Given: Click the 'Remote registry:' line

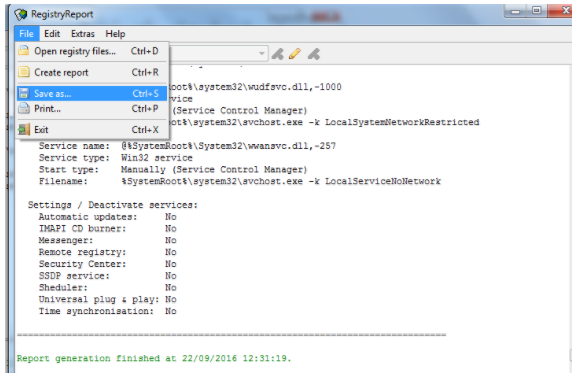Looking at the screenshot, I should pyautogui.click(x=107, y=252).
